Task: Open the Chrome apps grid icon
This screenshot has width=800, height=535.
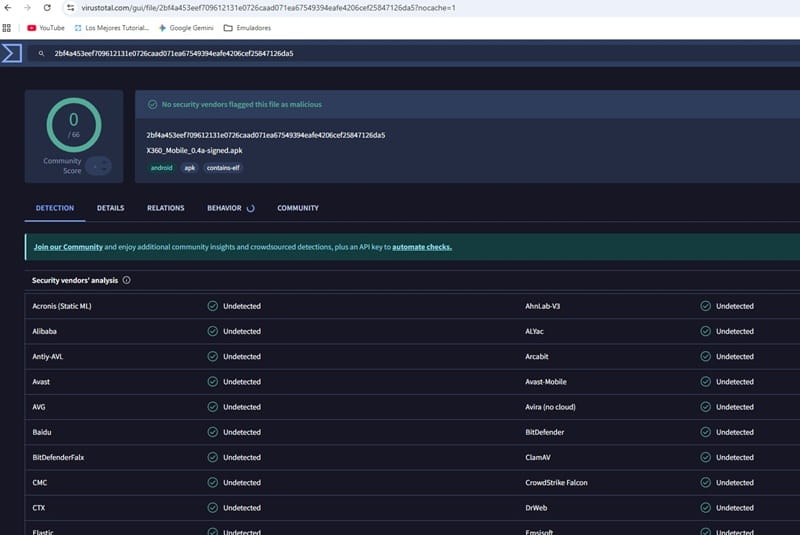Action: click(x=8, y=28)
